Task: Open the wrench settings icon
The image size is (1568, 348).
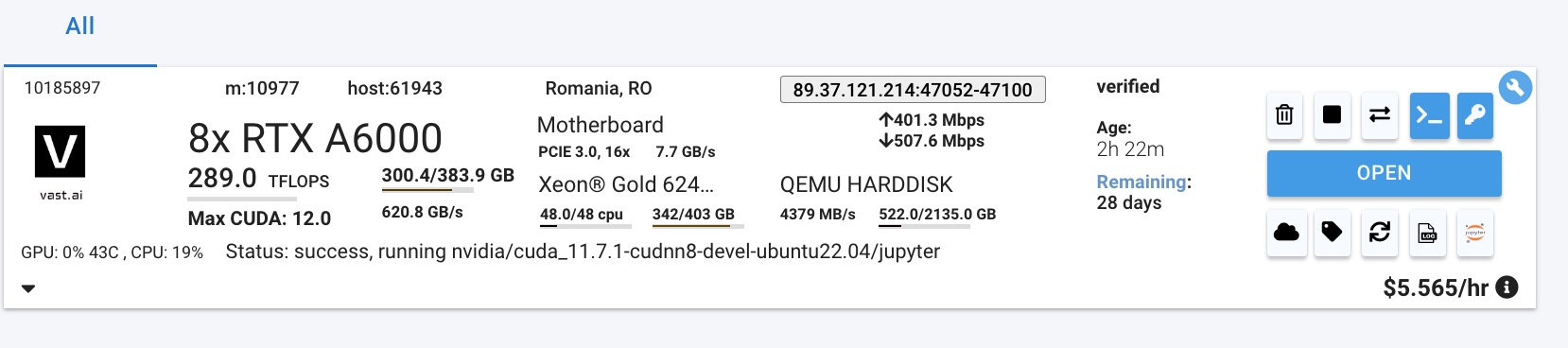Action: tap(1515, 88)
